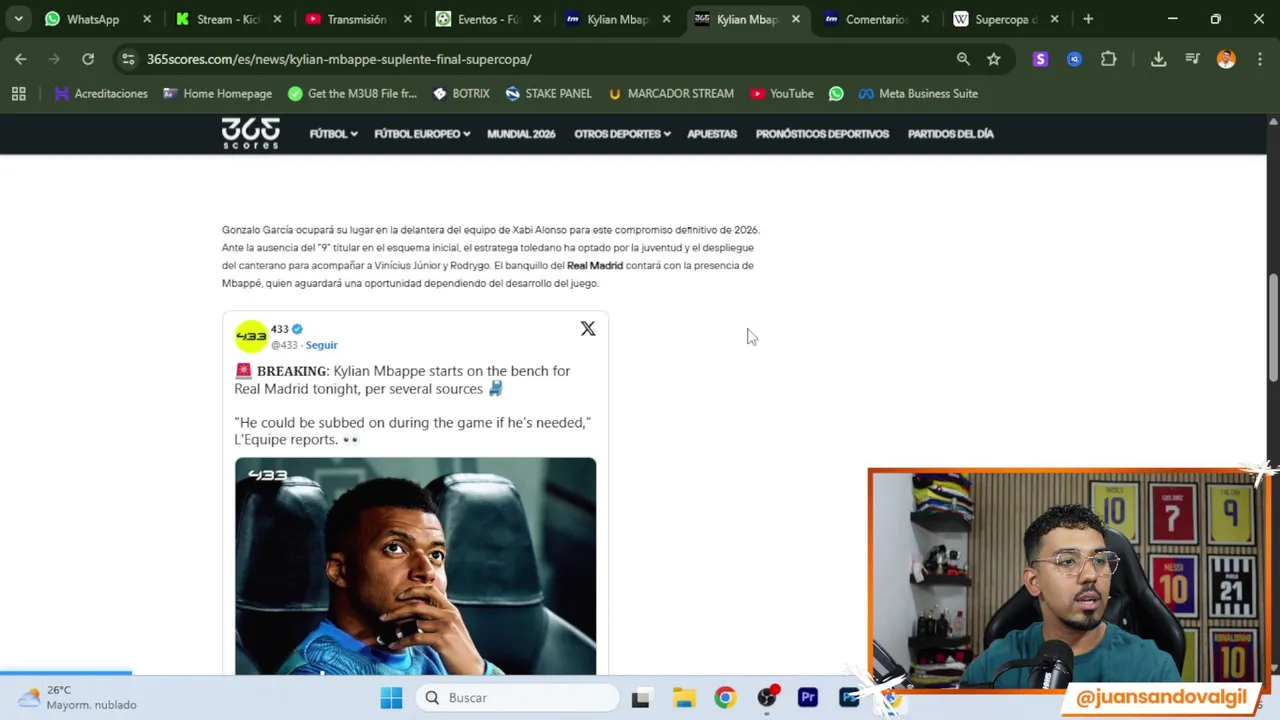Image resolution: width=1280 pixels, height=720 pixels.
Task: Expand the FÚTBOL EUROPEO menu
Action: click(x=422, y=134)
